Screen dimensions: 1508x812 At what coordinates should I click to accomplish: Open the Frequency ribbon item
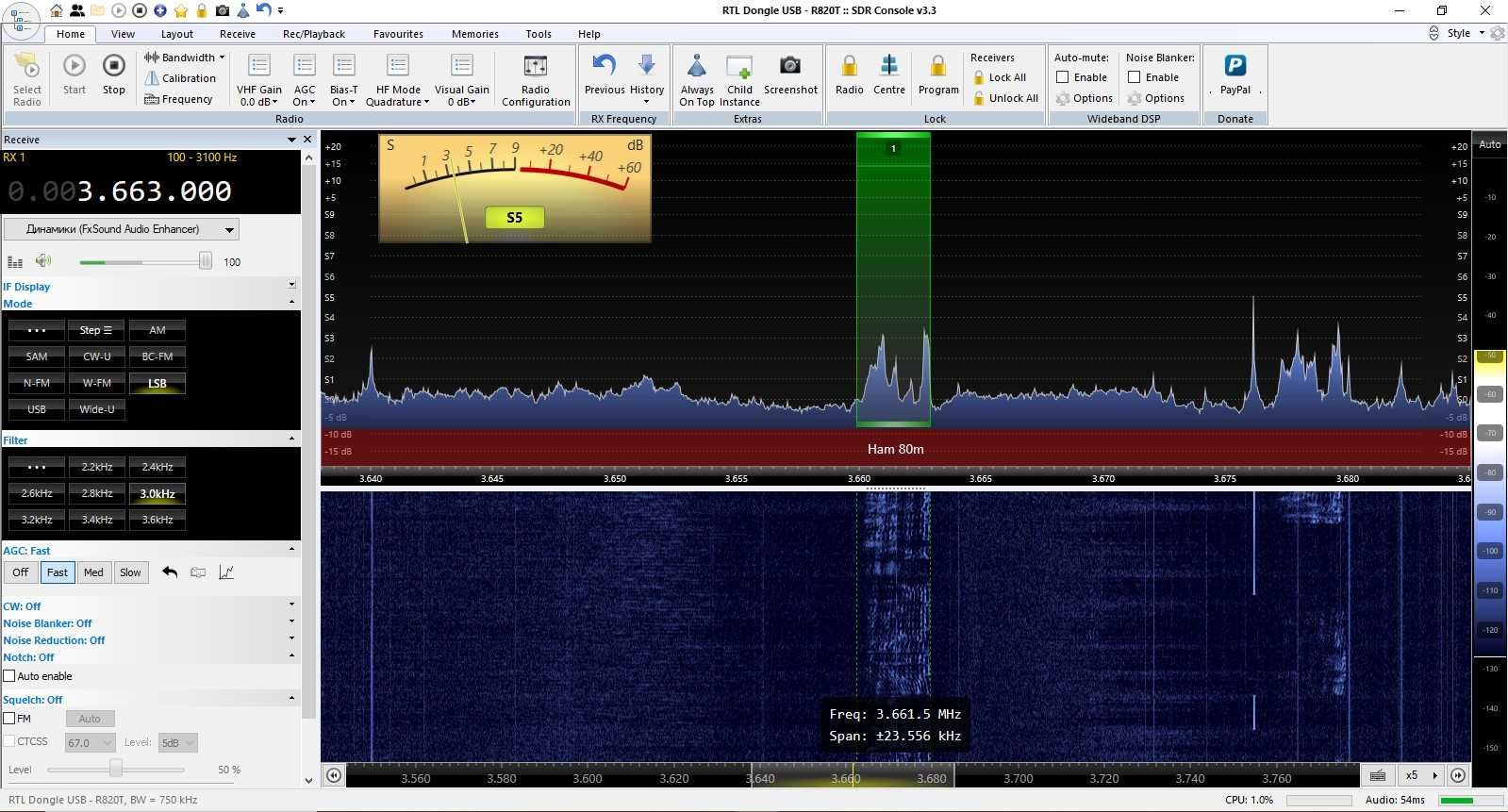(x=178, y=99)
